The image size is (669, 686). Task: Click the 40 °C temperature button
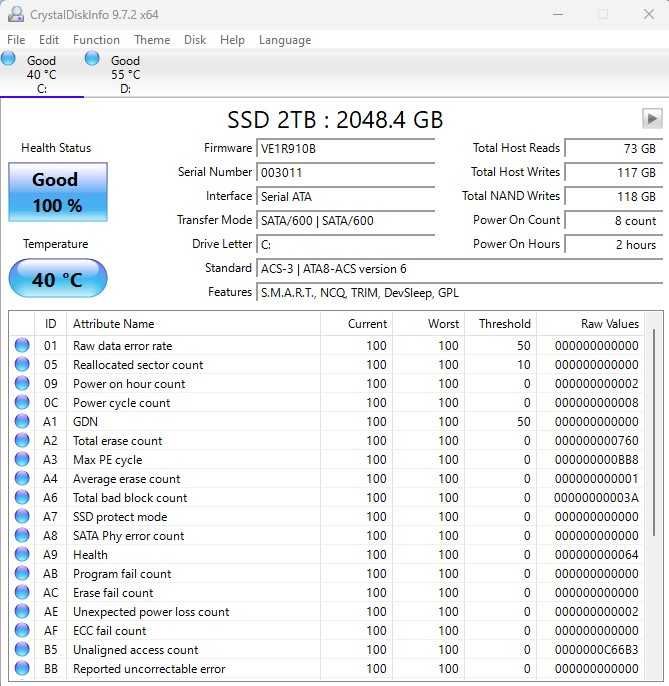tap(58, 279)
